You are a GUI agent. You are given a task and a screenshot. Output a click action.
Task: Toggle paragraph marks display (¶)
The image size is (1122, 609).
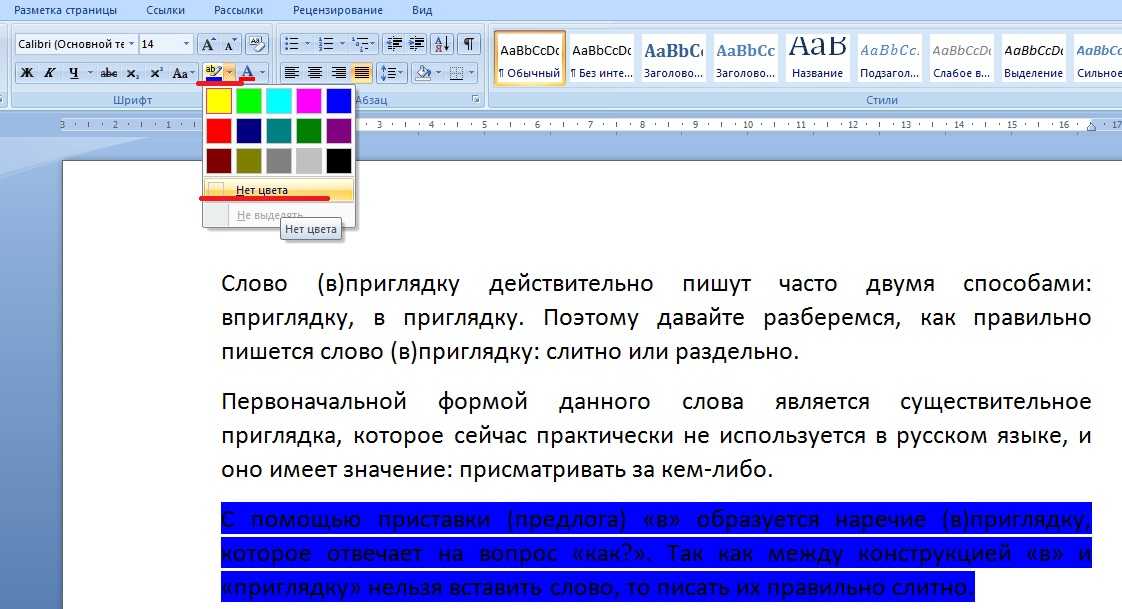(x=468, y=44)
